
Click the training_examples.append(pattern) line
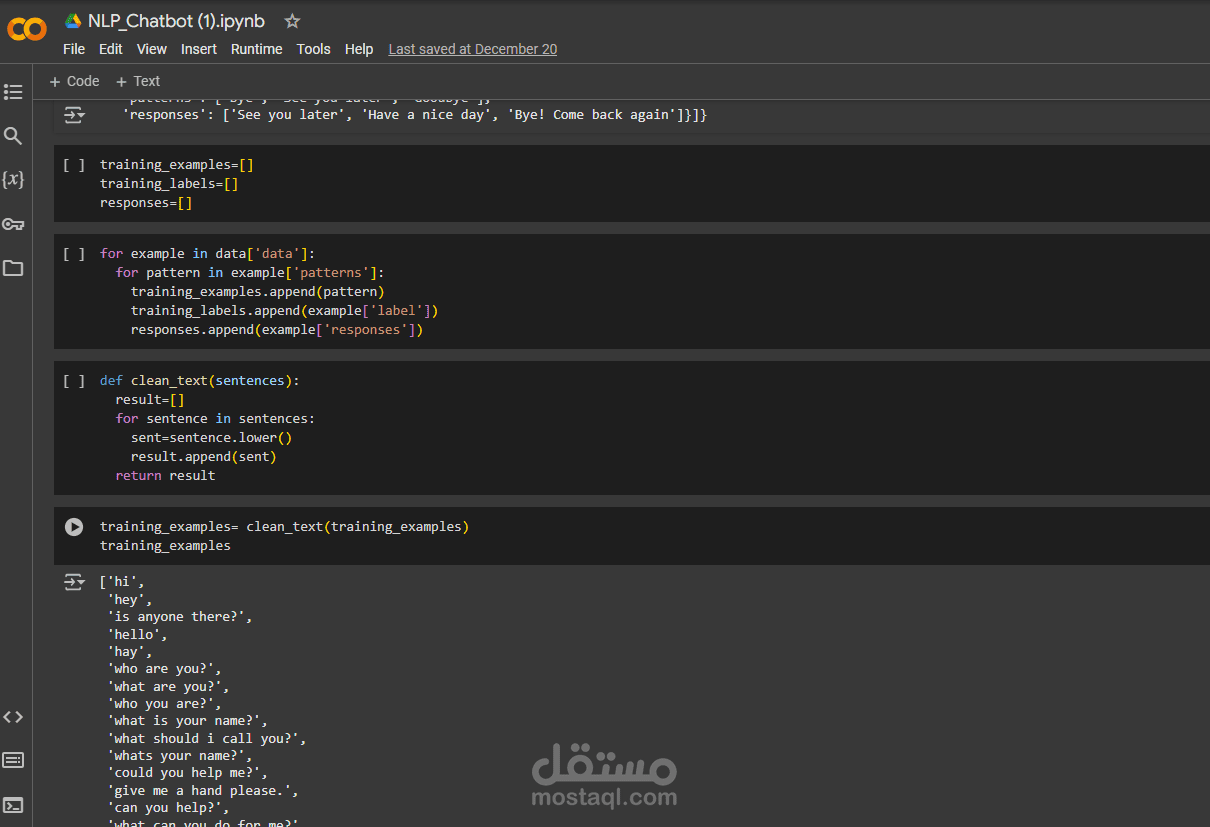click(258, 292)
